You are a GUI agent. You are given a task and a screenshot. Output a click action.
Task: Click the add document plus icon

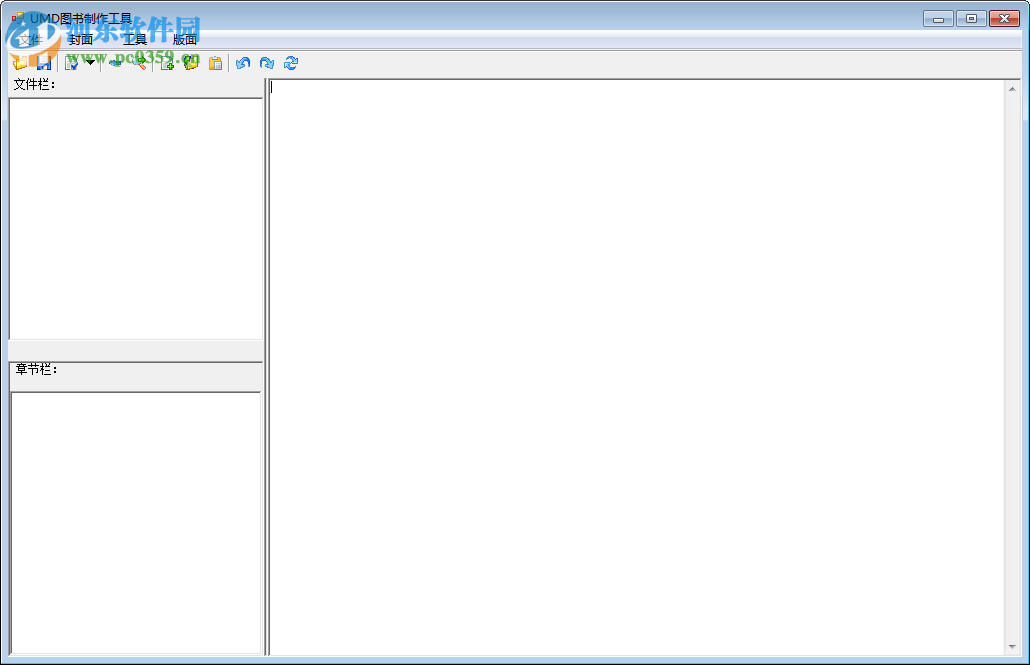click(x=167, y=62)
